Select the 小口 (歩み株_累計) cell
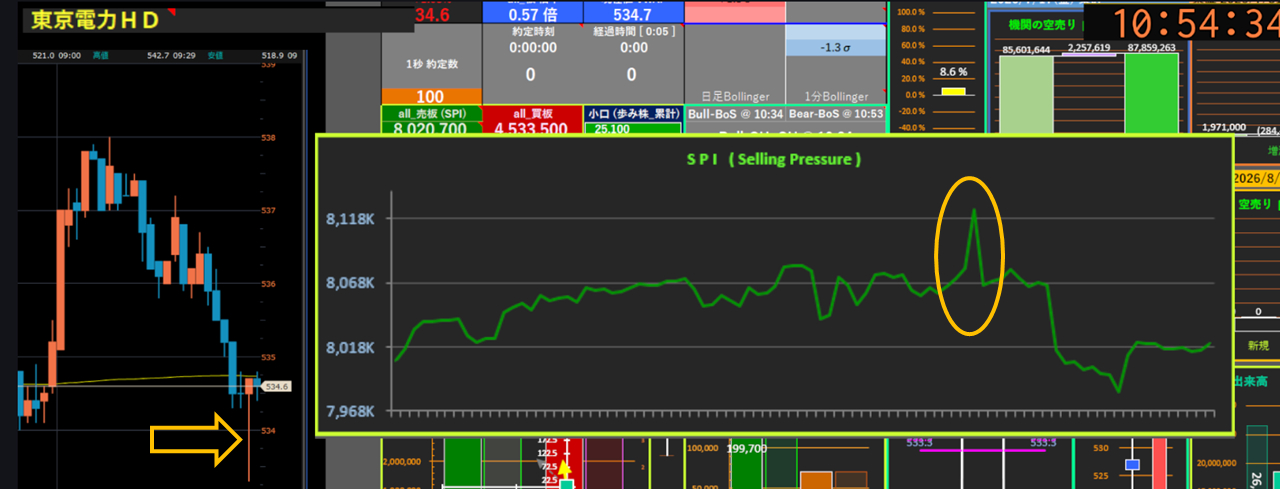Screen dimensions: 1280x489 [632, 114]
